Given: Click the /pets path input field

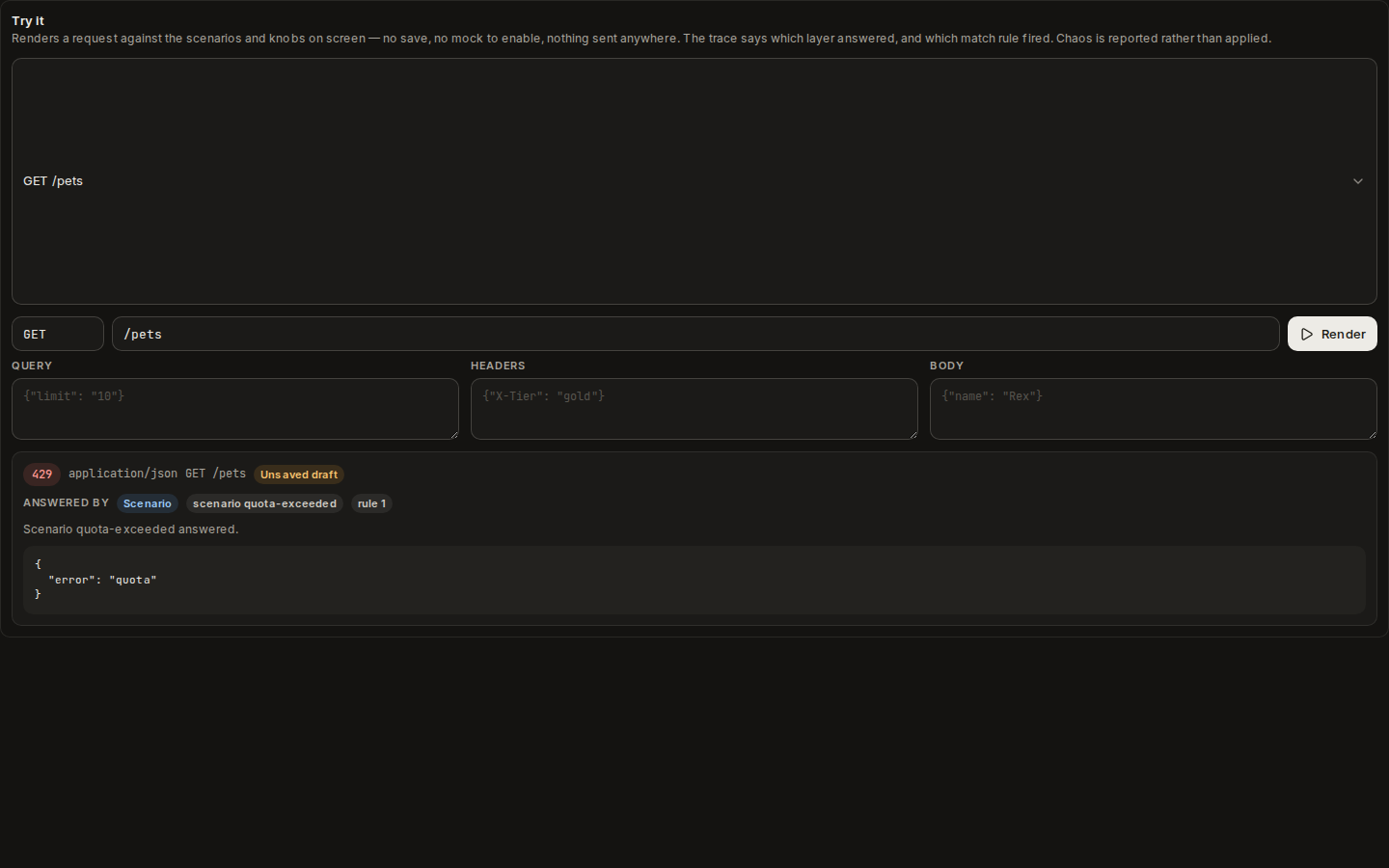Looking at the screenshot, I should 695,334.
